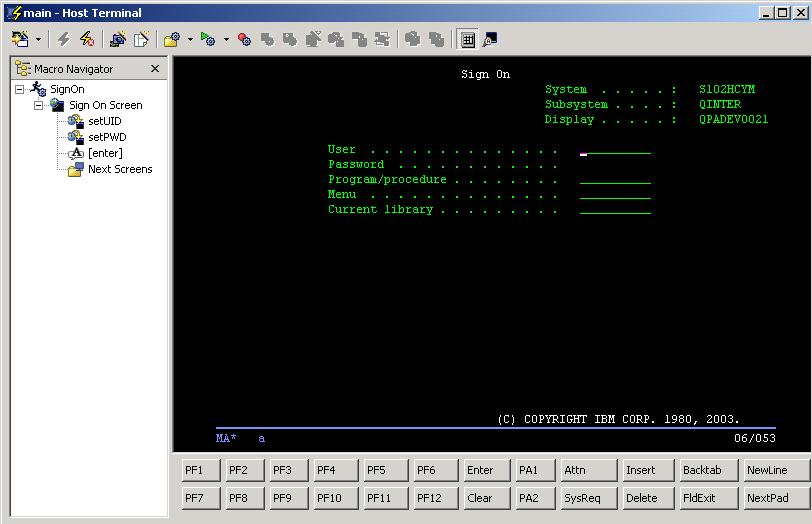Open the Next Screens folder item
The width and height of the screenshot is (812, 524).
coord(120,169)
